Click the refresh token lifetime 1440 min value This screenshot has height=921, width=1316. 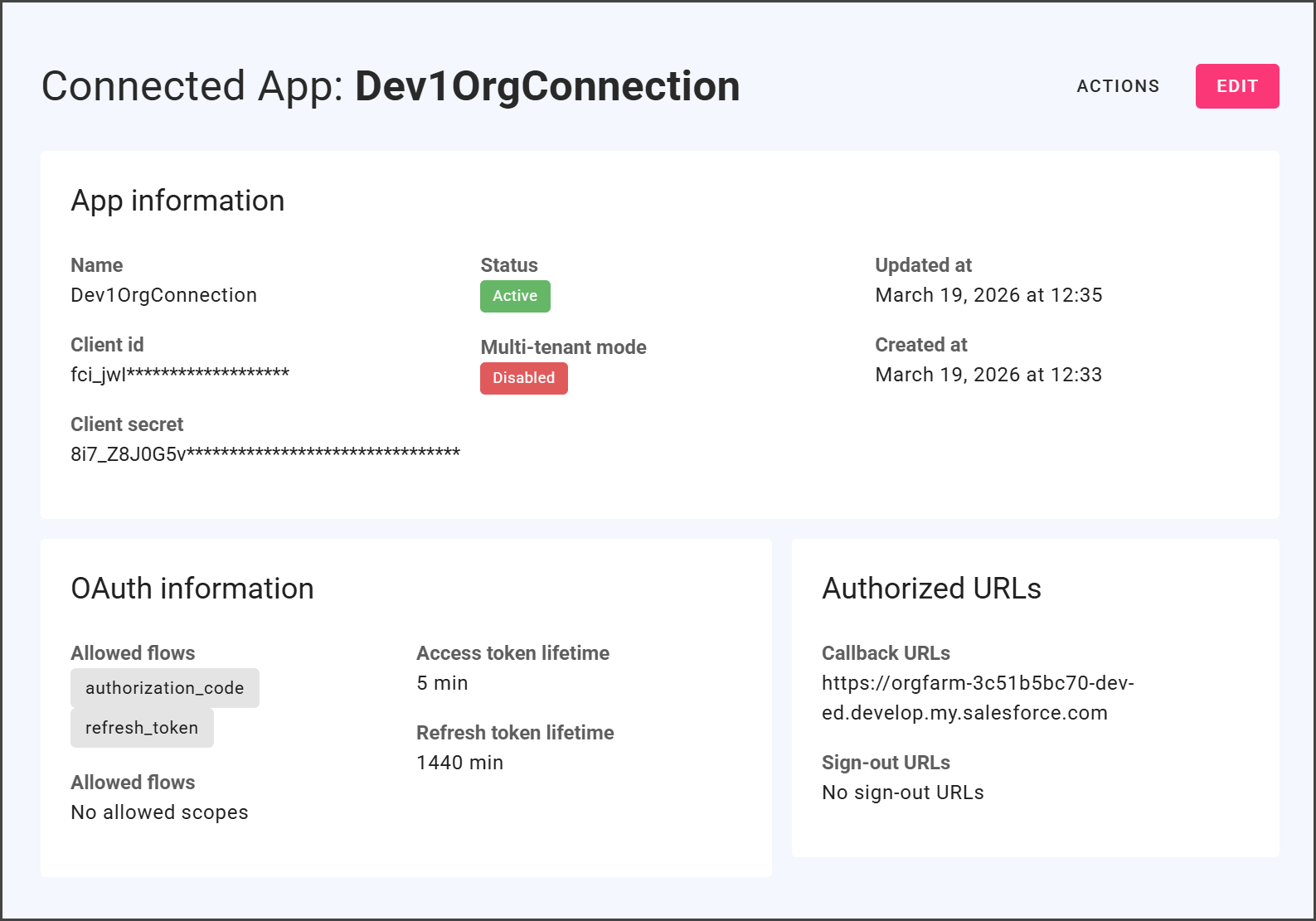tap(459, 763)
